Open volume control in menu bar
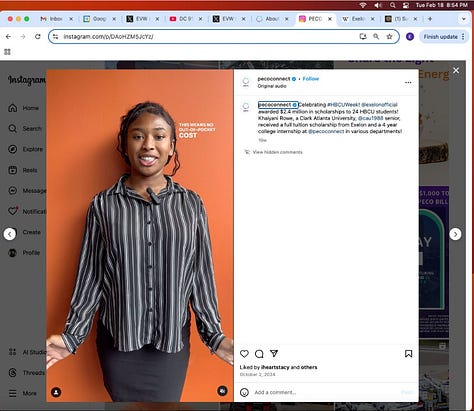474x411 pixels. tap(378, 5)
